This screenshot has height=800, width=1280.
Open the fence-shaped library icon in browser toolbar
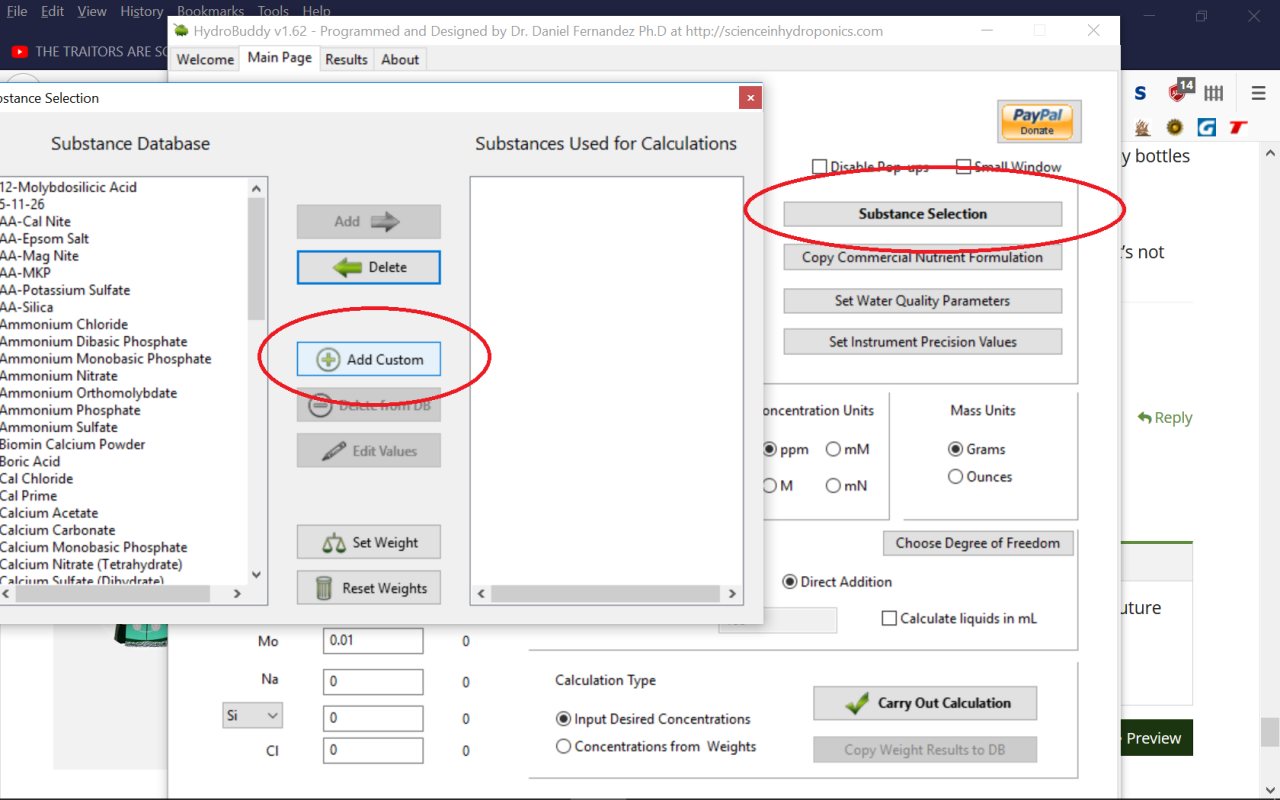point(1214,93)
